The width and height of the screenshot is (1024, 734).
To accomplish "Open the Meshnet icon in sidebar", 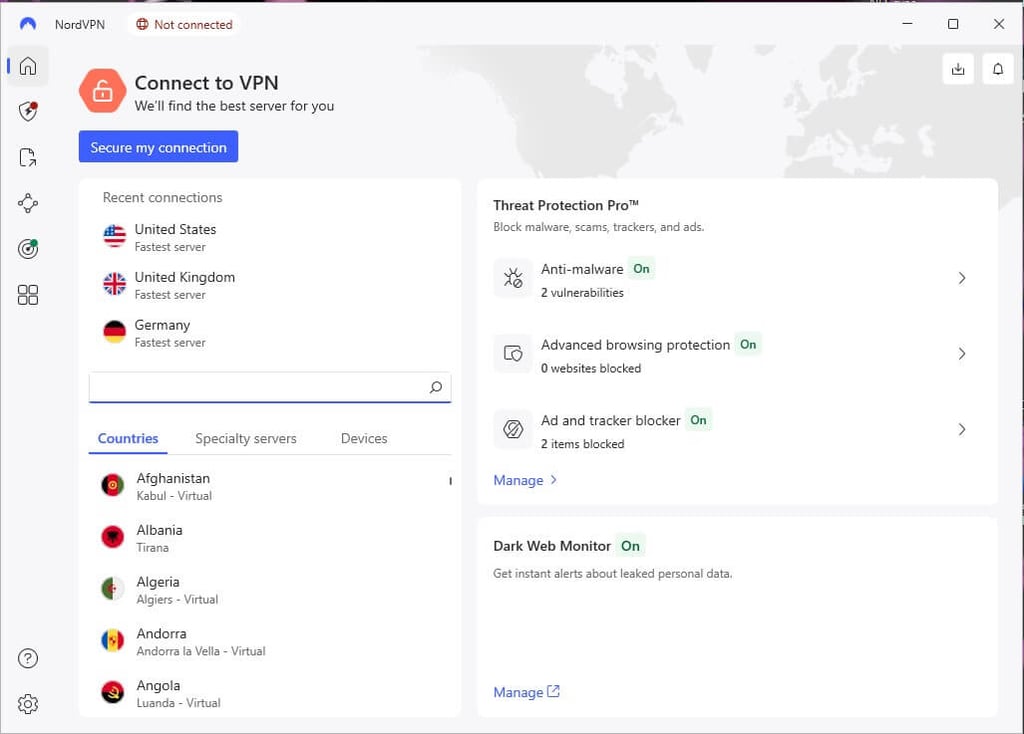I will (28, 203).
